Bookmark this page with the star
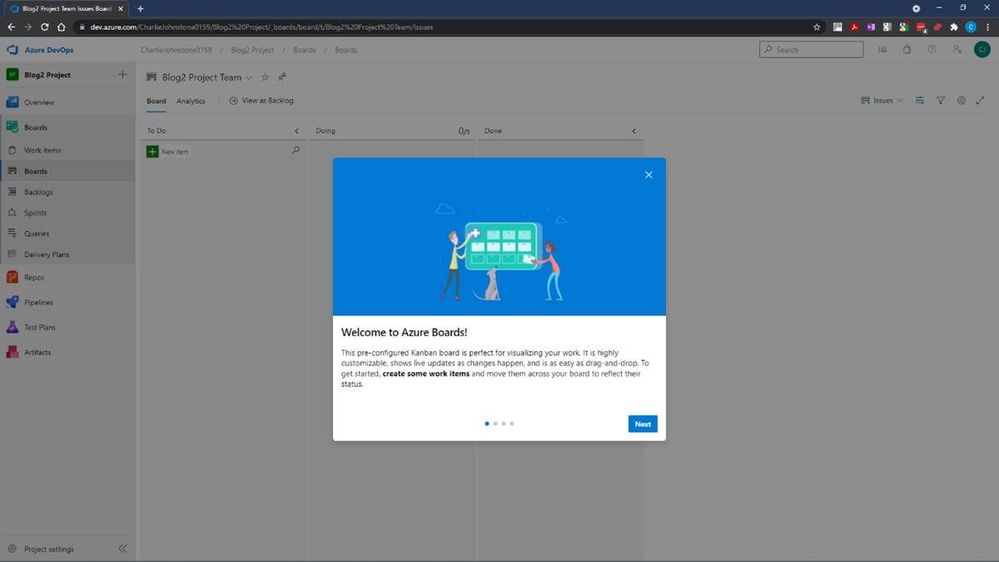Screen dimensions: 999x562 817,27
